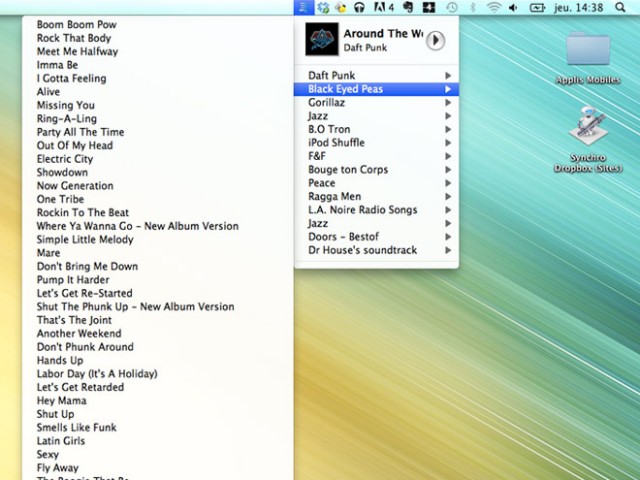Viewport: 640px width, 480px height.
Task: Play Now Generation
Action: [x=158, y=186]
